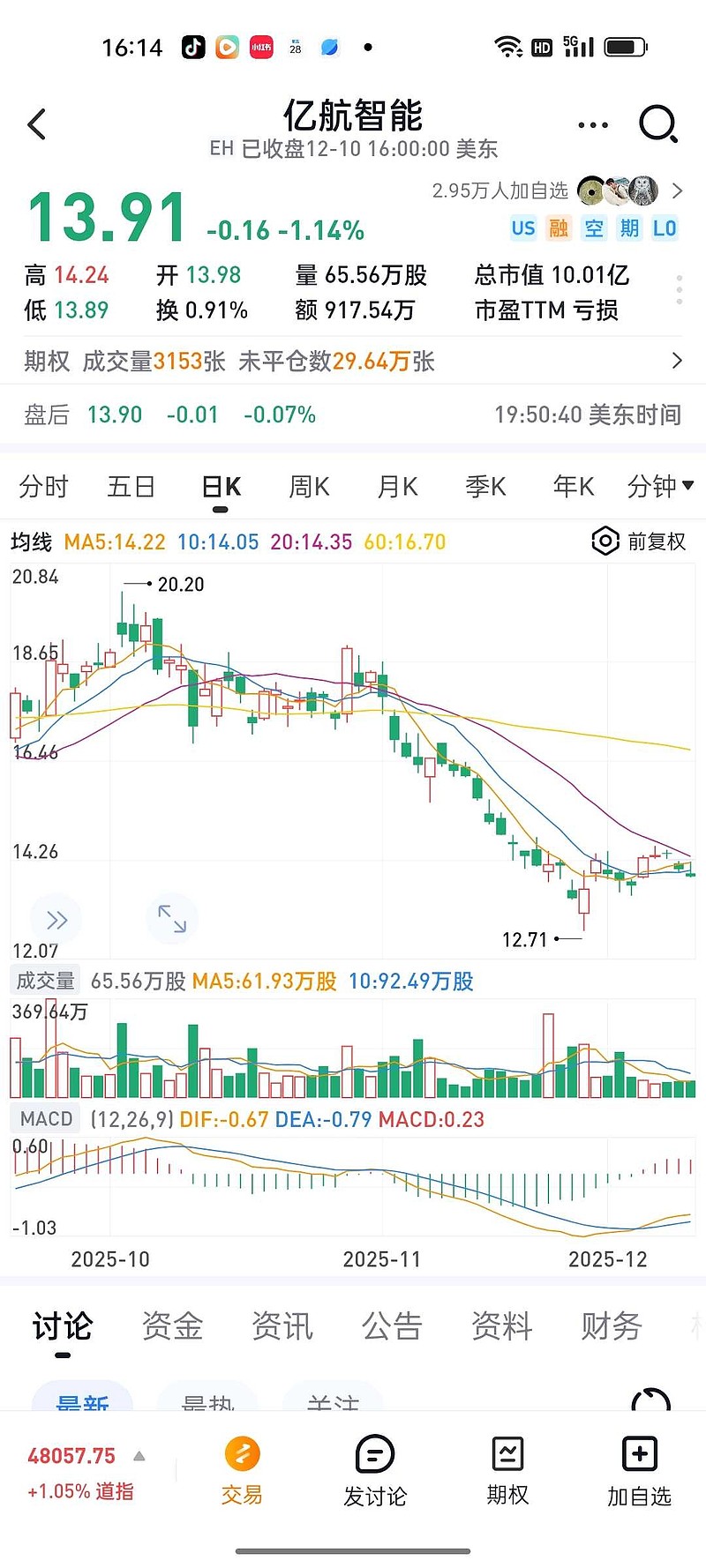Open the search magnifier icon
This screenshot has height=1568, width=706.
(x=657, y=124)
